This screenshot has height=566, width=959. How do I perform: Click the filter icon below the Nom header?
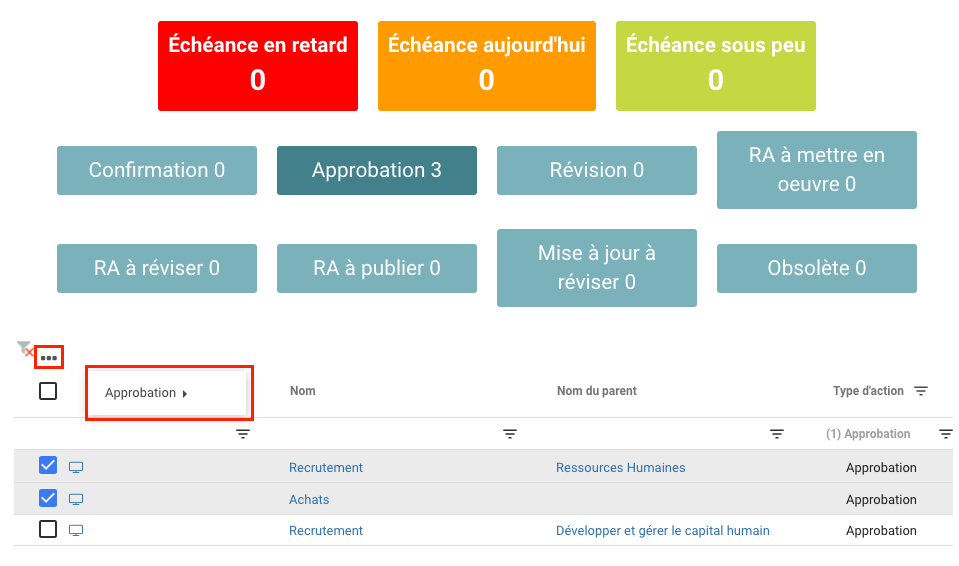[510, 434]
